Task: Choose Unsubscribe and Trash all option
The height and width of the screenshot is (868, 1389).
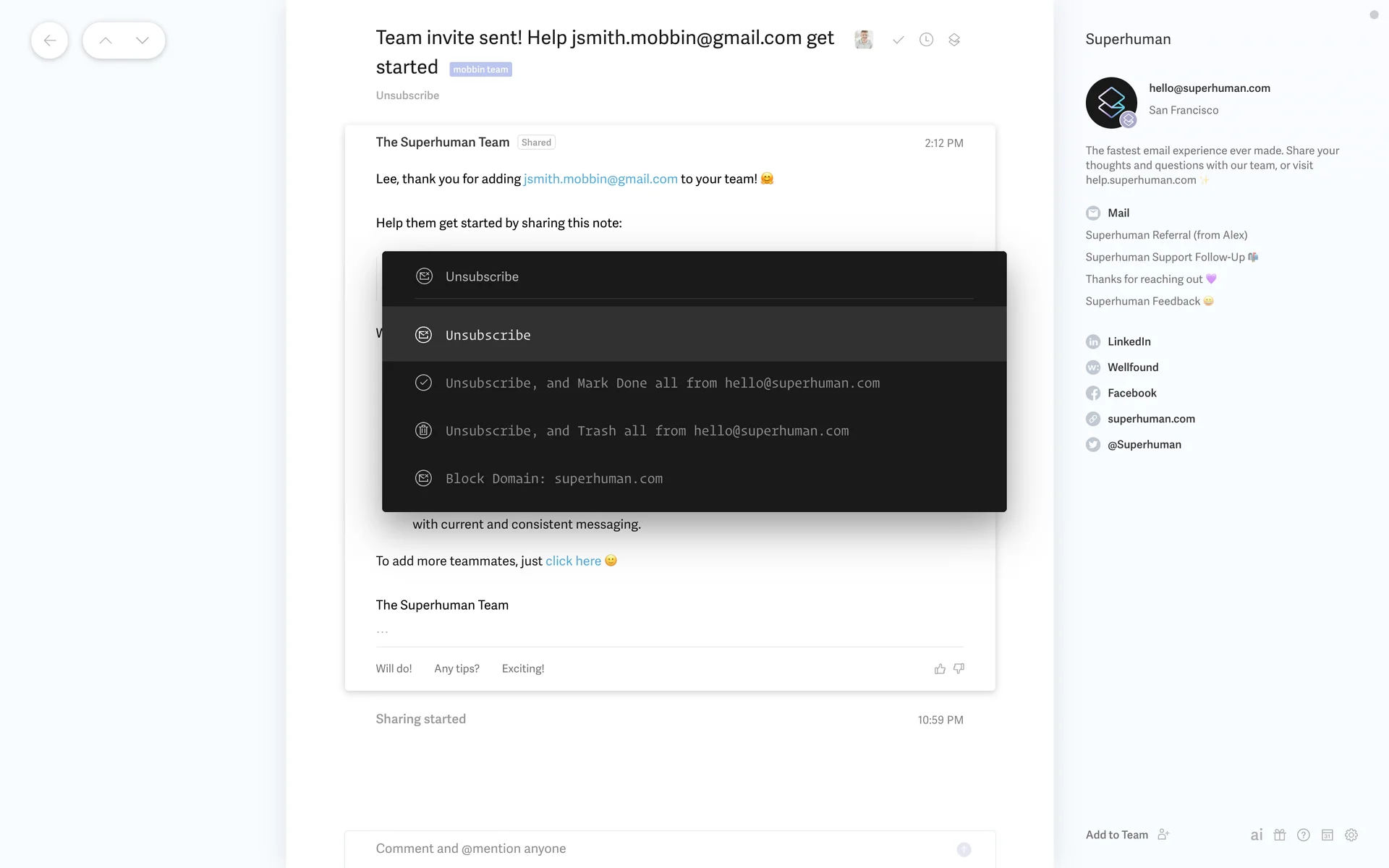Action: click(x=647, y=430)
